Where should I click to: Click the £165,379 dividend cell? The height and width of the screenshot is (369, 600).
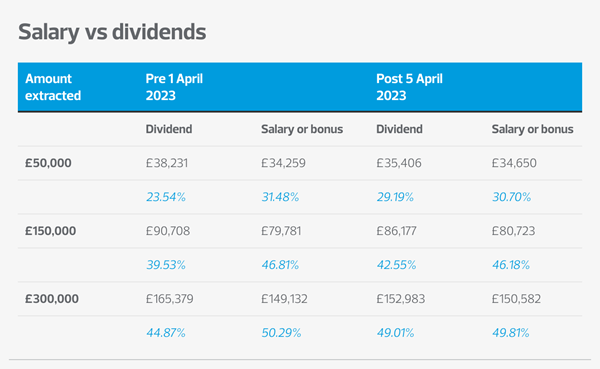(x=170, y=299)
